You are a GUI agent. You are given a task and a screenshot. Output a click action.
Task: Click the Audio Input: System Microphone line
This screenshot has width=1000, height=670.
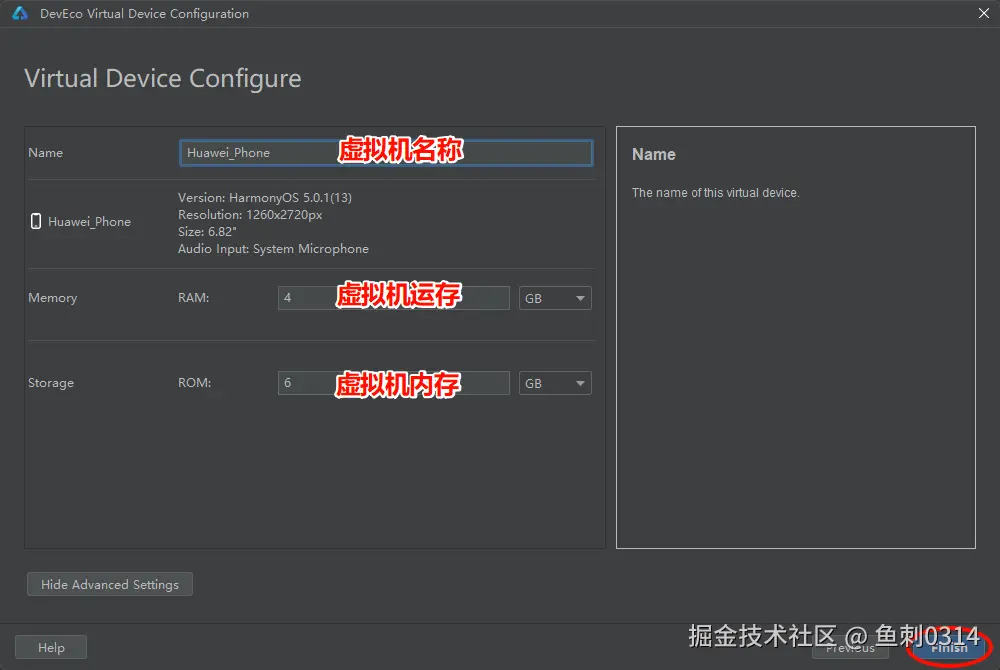click(273, 249)
